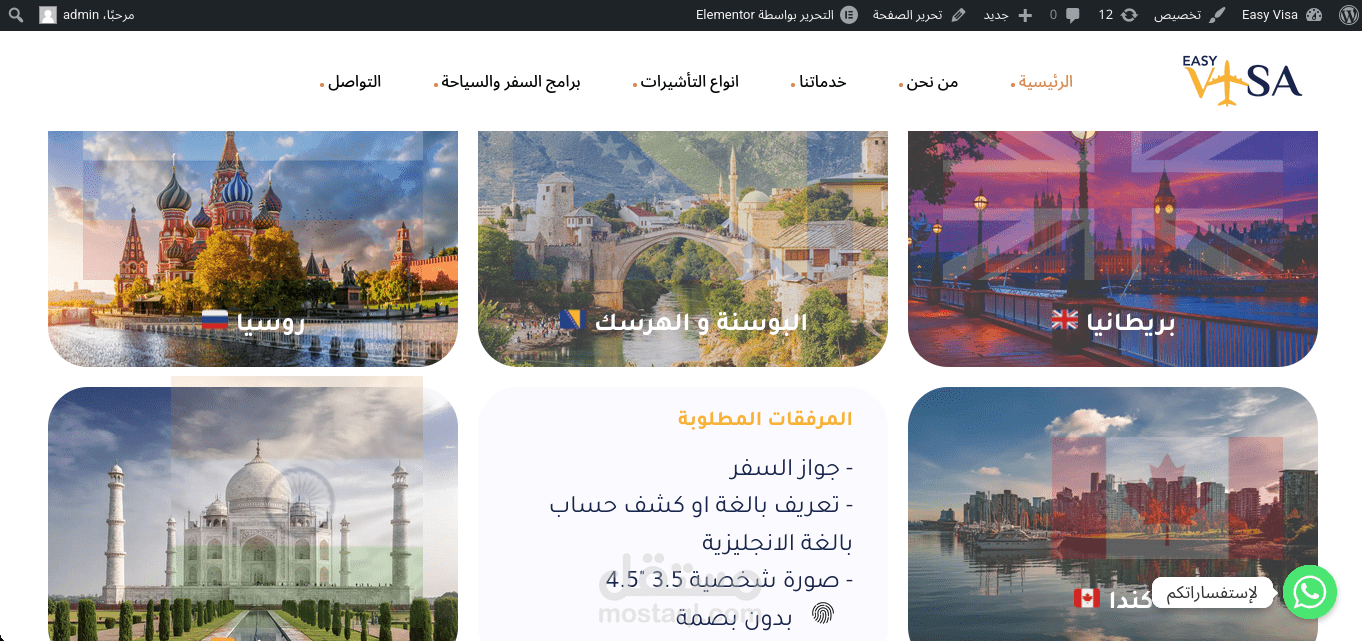Click Edit with Elementor (التحرير بواسطة Elementor)
This screenshot has height=641, width=1362.
click(x=777, y=15)
